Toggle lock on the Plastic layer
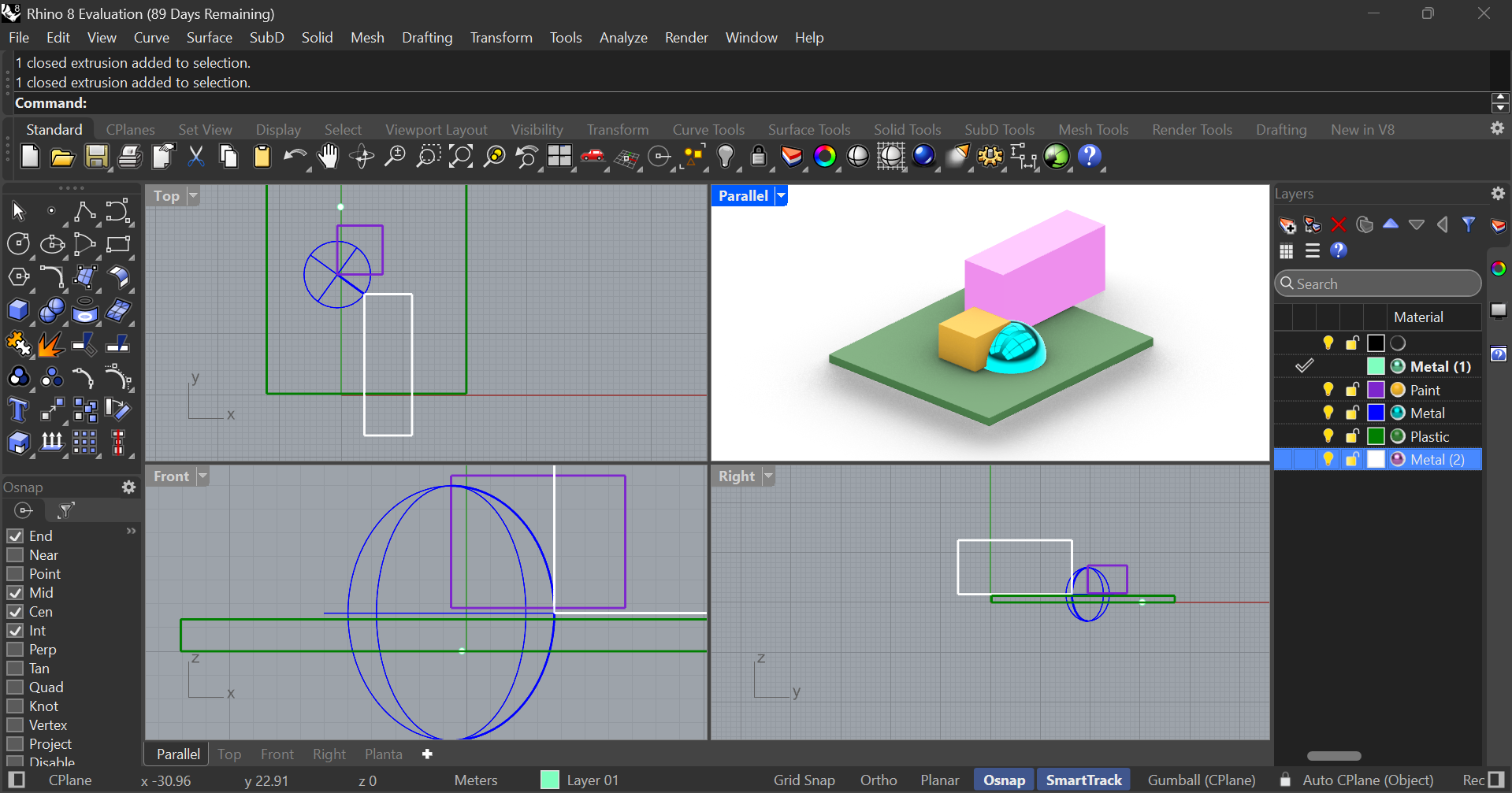This screenshot has height=793, width=1512. pos(1352,436)
